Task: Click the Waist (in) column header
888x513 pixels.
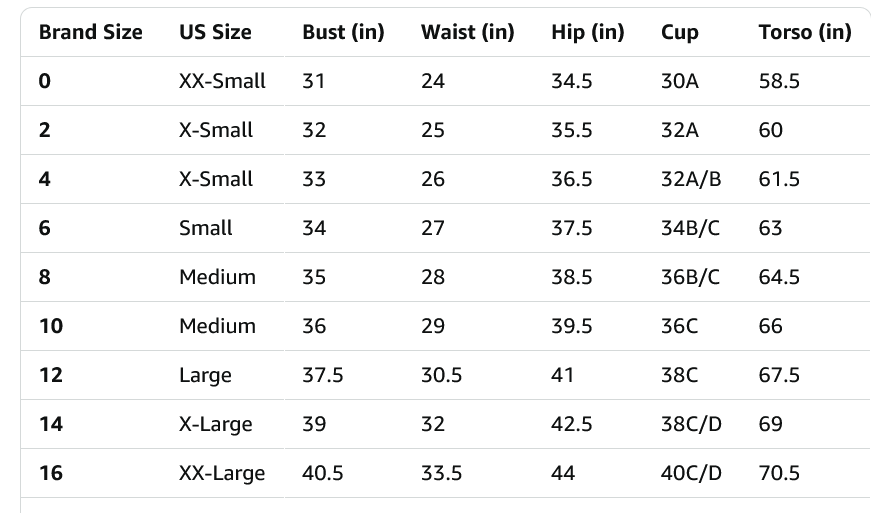Action: click(467, 32)
